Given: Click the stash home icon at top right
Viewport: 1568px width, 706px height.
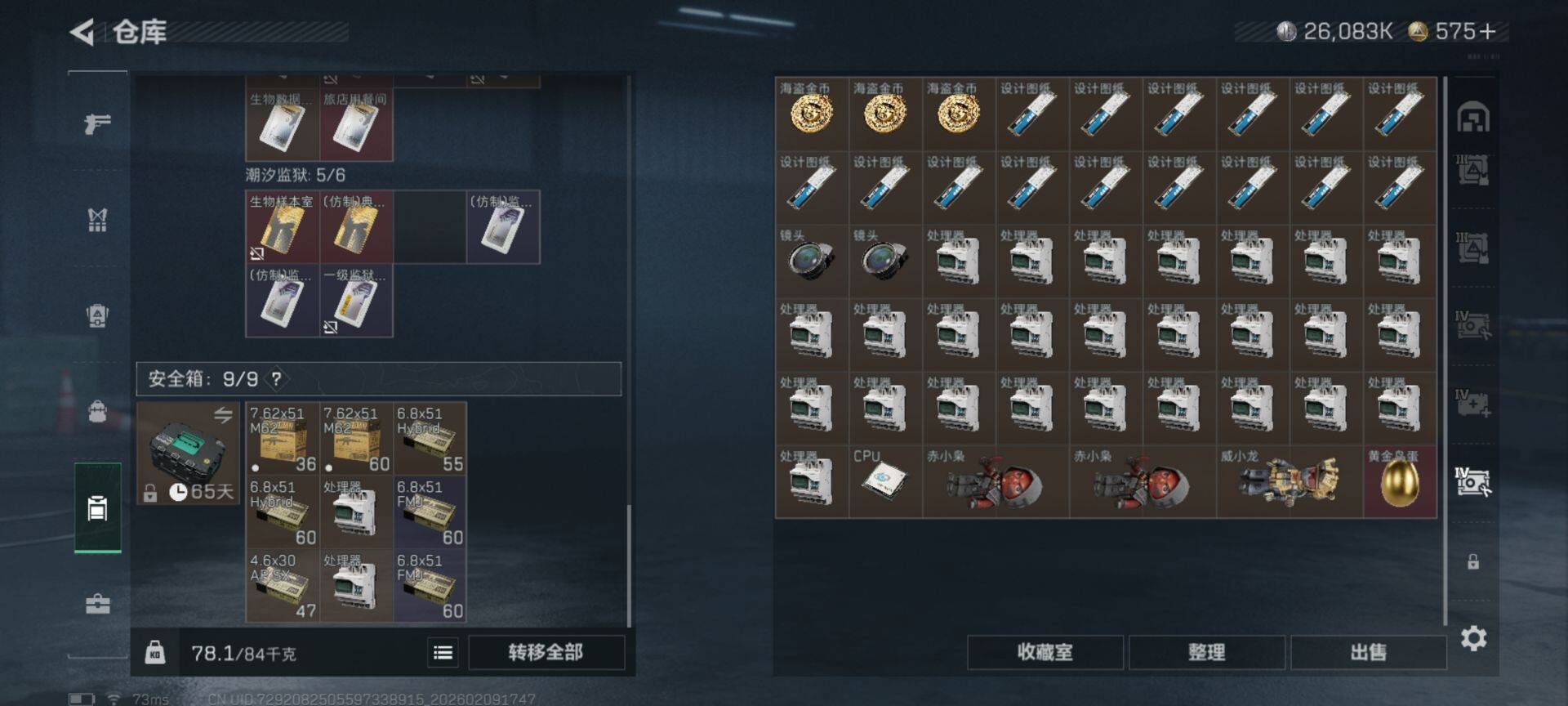Looking at the screenshot, I should point(1473,118).
